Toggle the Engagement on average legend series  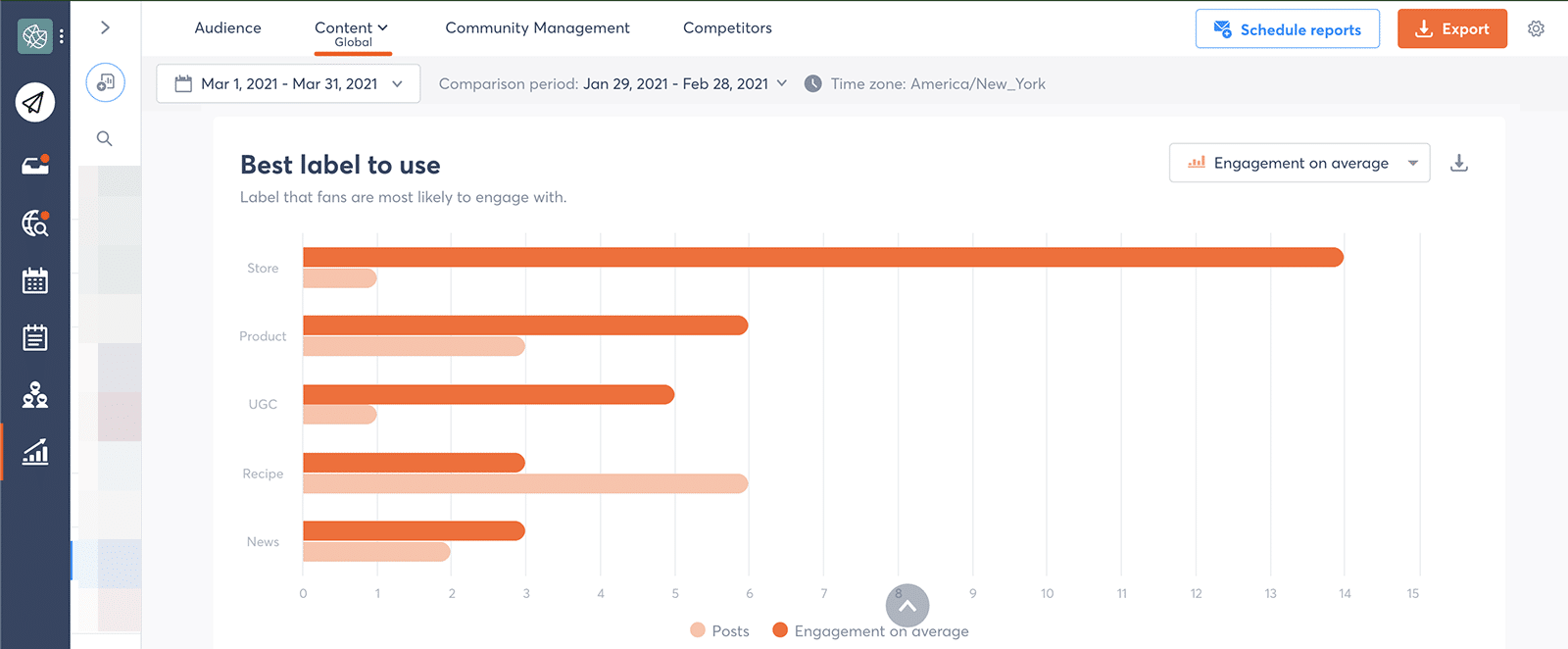[870, 630]
